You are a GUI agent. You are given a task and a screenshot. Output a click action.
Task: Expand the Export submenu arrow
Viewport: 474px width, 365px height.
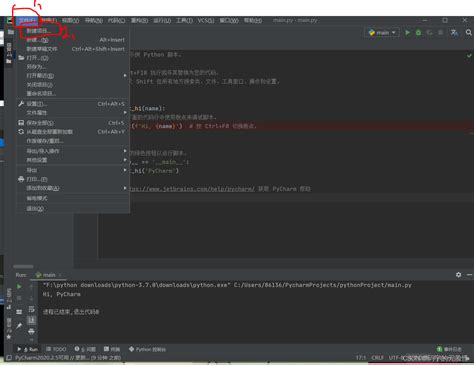pos(125,170)
